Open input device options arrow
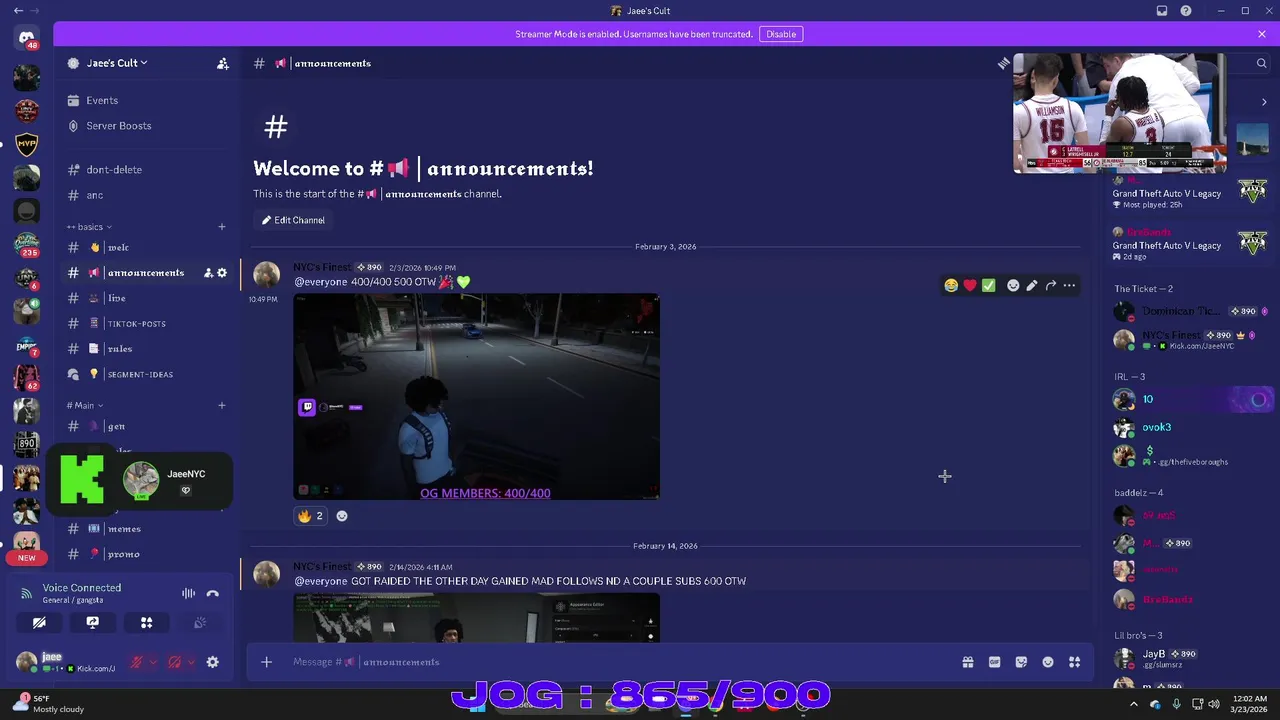Viewport: 1280px width, 720px height. 152,662
